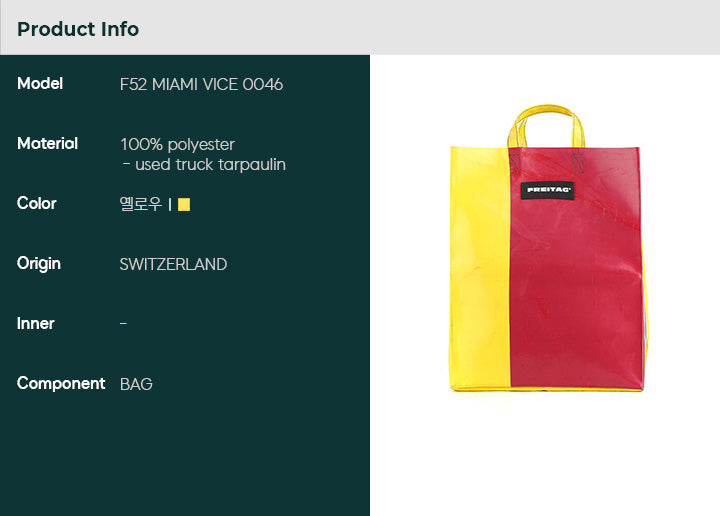The height and width of the screenshot is (516, 720).
Task: Click the Material label
Action: [x=47, y=144]
